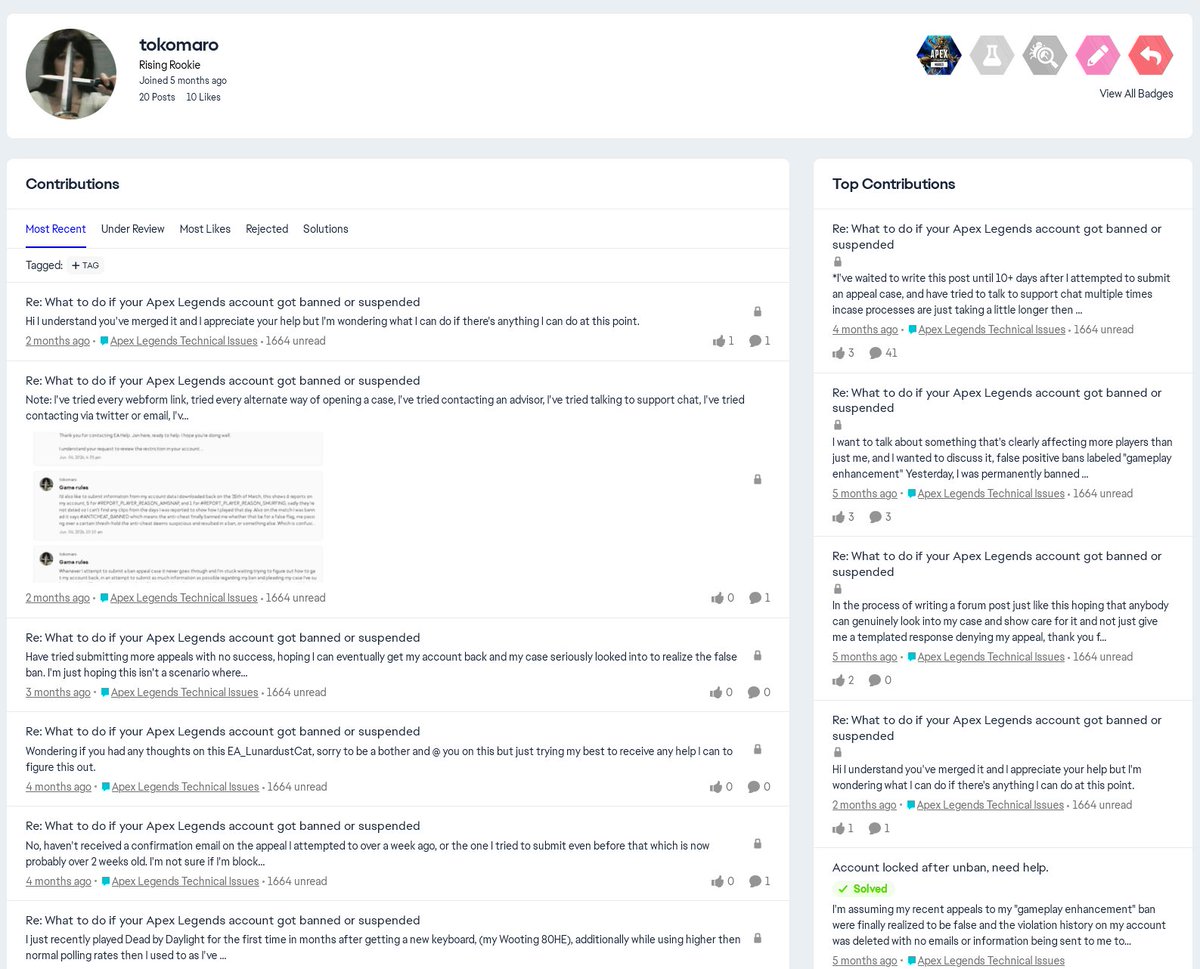Click lock icon on 'EA_LunardustCat' post
Viewport: 1200px width, 969px height.
pos(757,749)
